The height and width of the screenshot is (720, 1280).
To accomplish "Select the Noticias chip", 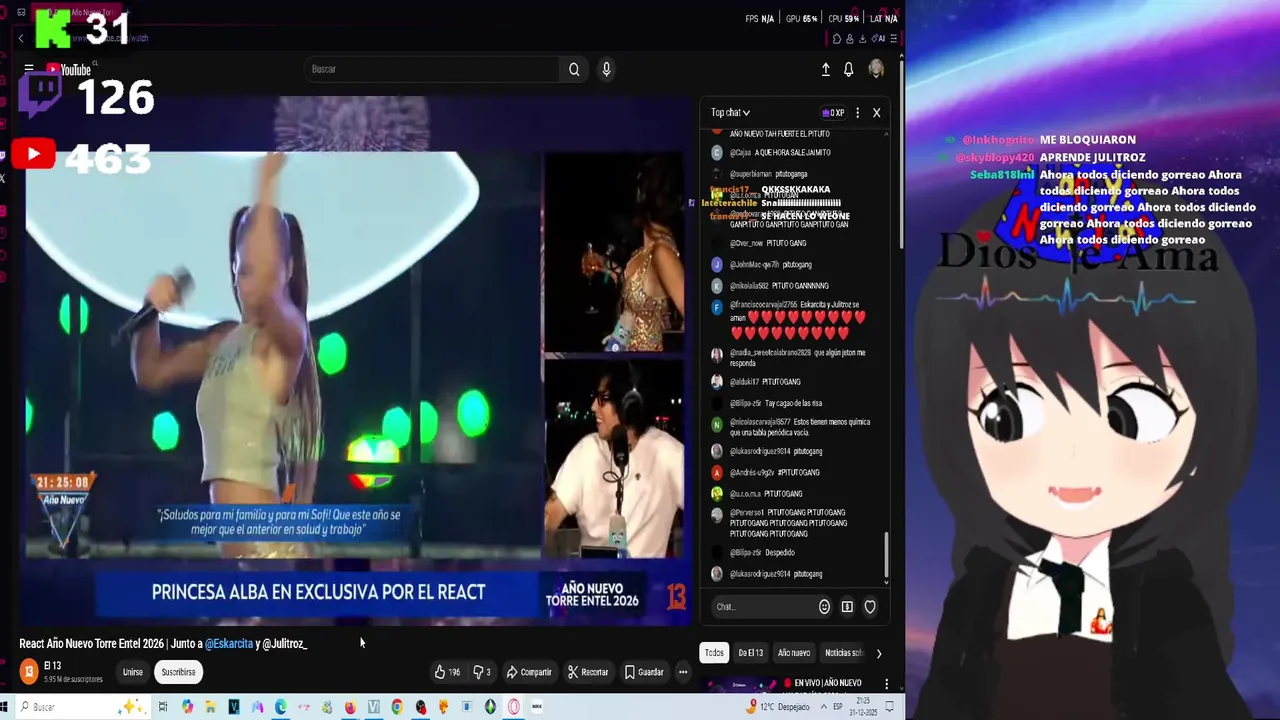I will 843,653.
